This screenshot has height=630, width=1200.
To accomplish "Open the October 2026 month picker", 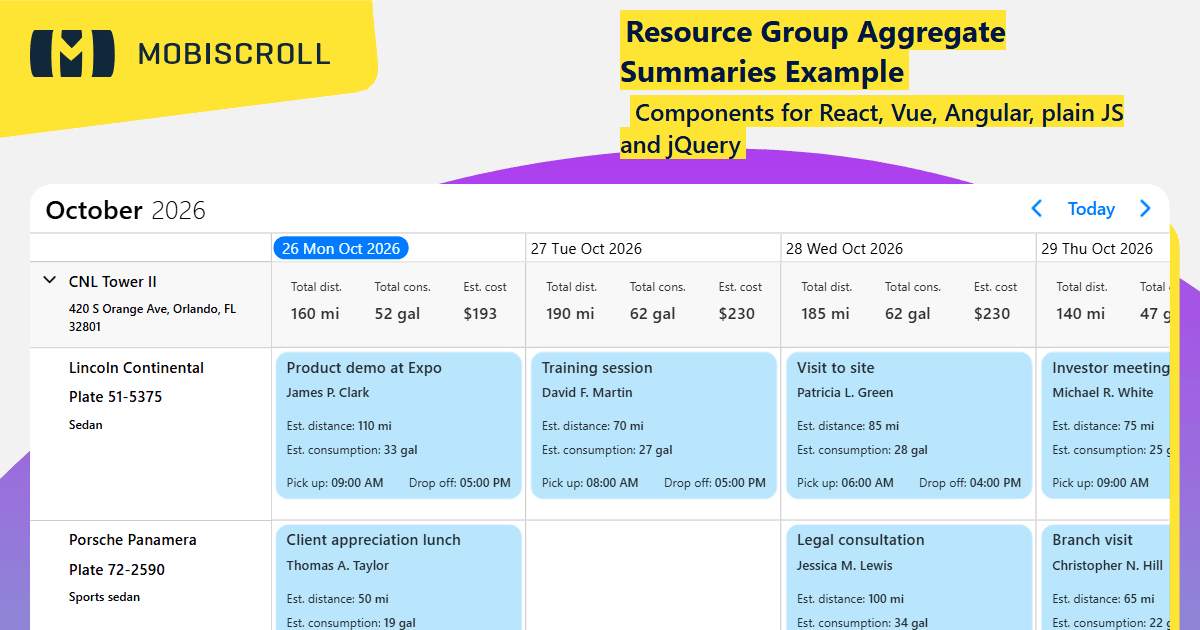I will click(126, 210).
